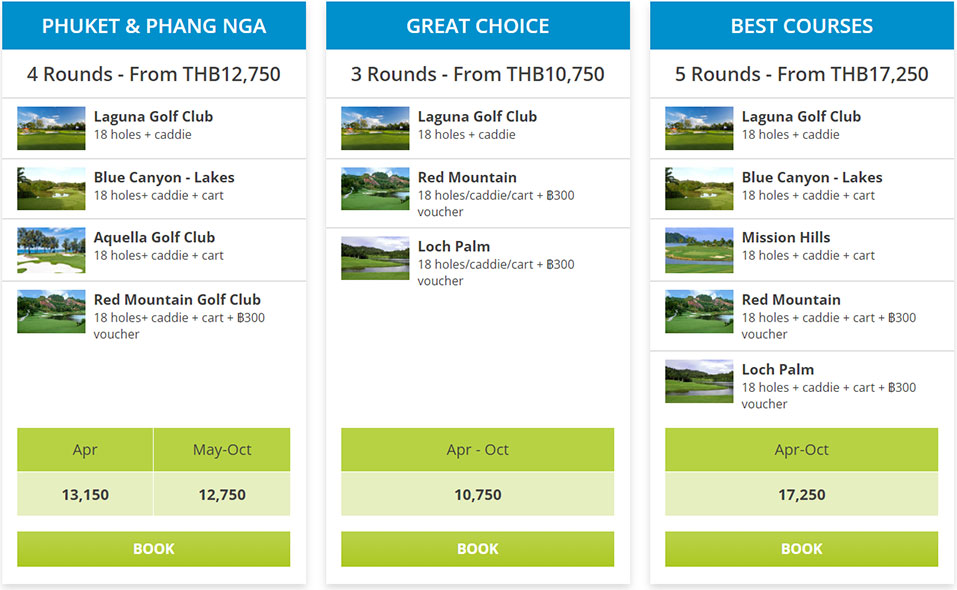957x590 pixels.
Task: Select the BEST COURSES package header
Action: coord(802,26)
